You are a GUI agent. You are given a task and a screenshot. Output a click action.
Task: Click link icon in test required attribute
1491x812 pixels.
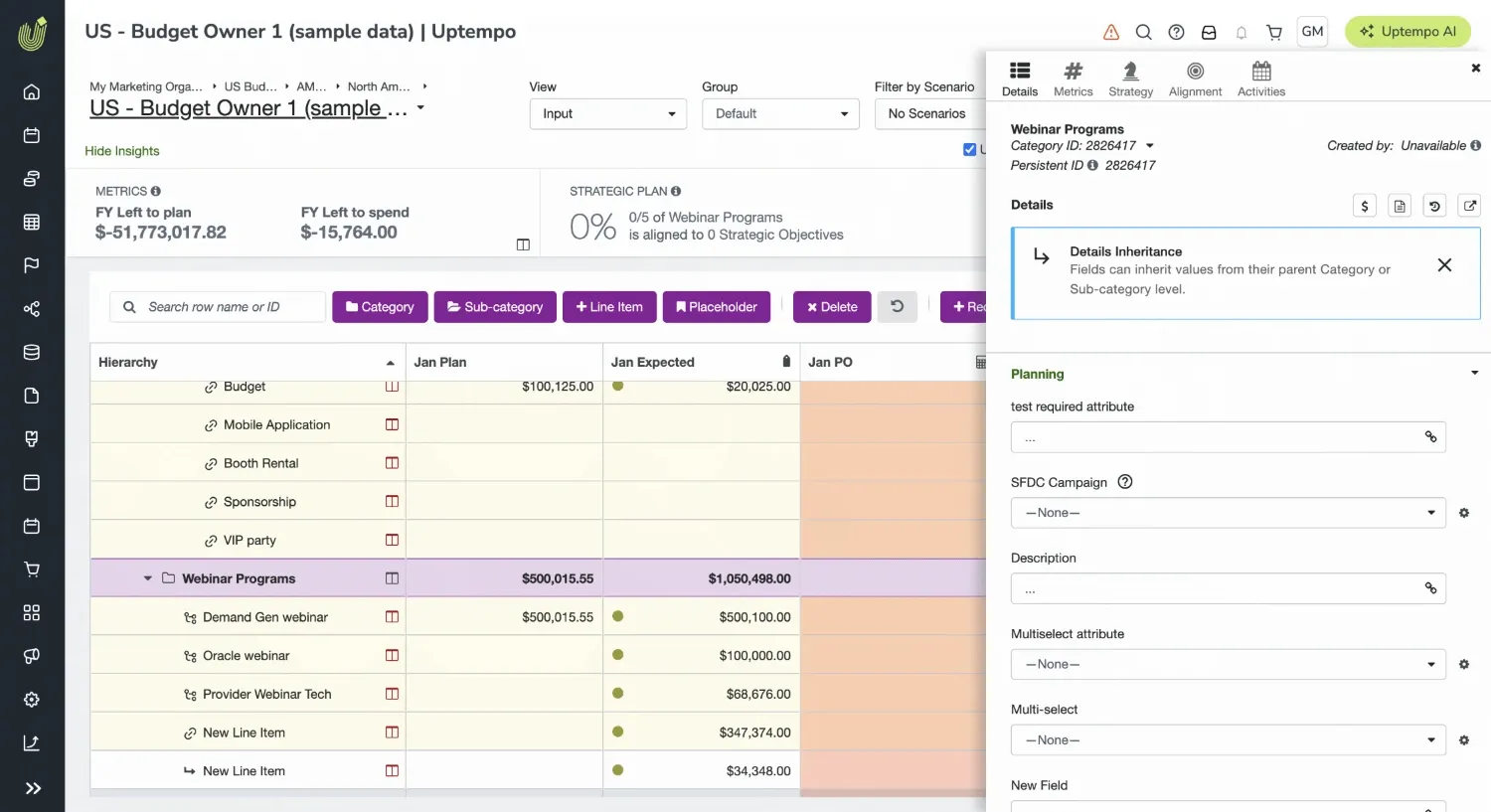pyautogui.click(x=1430, y=436)
